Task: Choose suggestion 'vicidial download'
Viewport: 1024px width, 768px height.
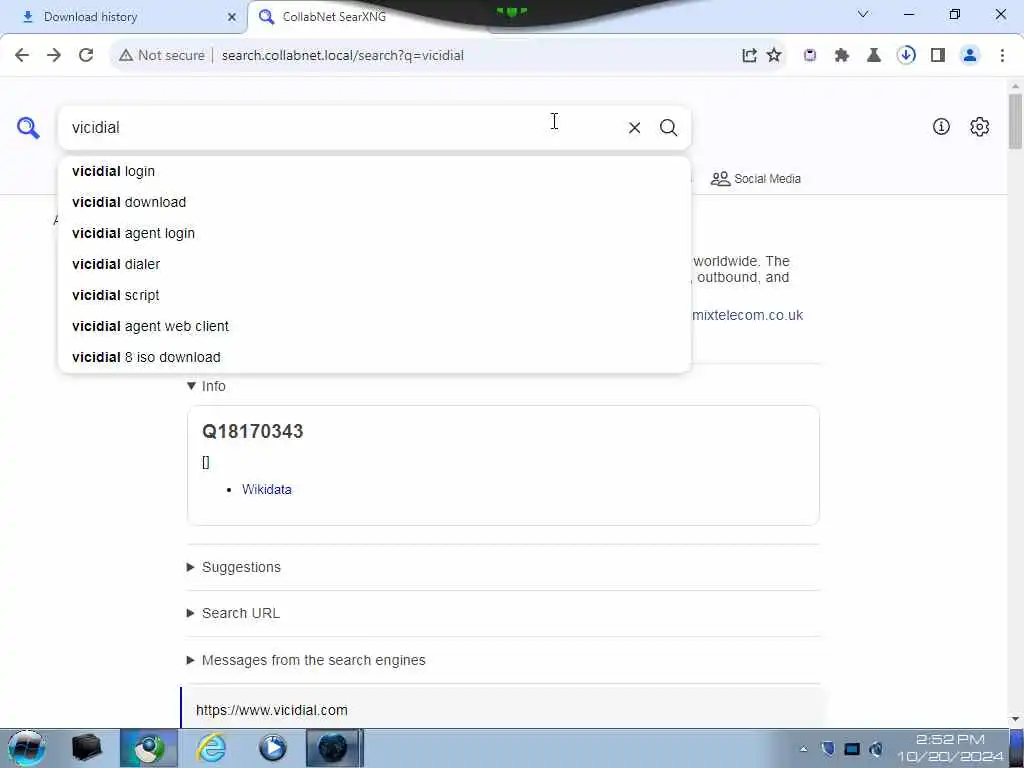Action: (374, 202)
